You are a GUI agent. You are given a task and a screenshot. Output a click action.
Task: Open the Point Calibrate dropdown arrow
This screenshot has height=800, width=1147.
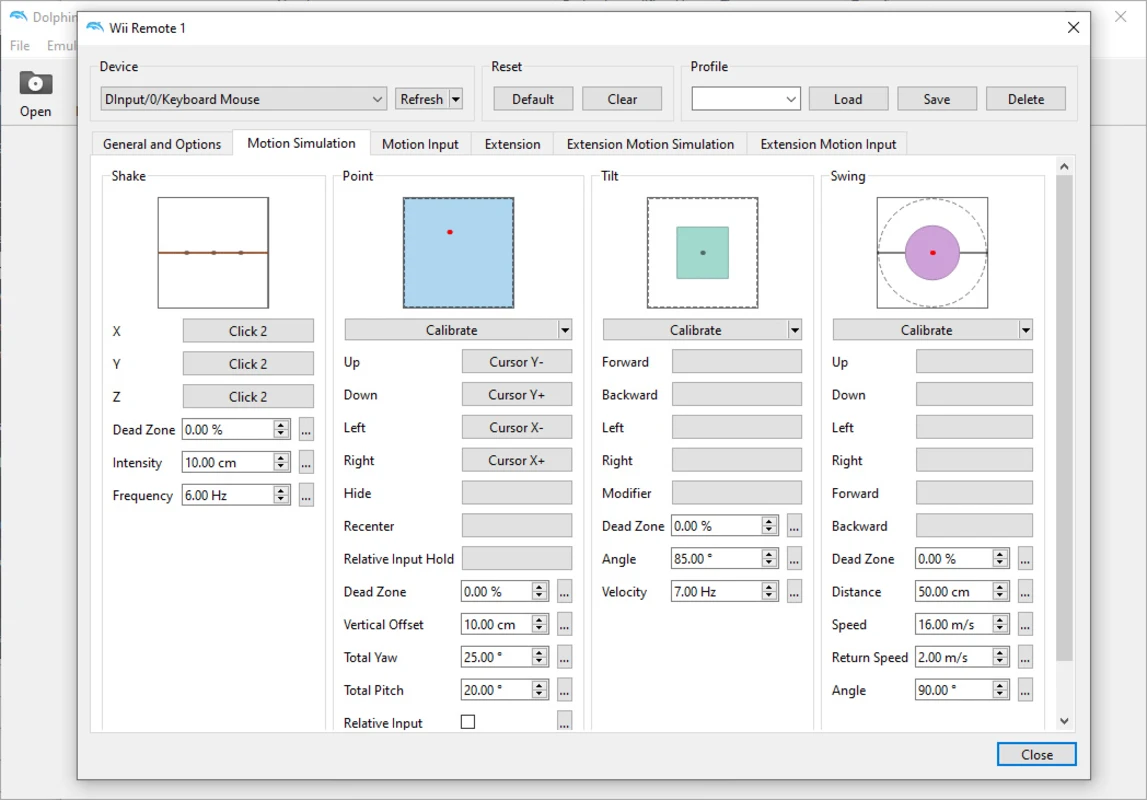coord(565,330)
